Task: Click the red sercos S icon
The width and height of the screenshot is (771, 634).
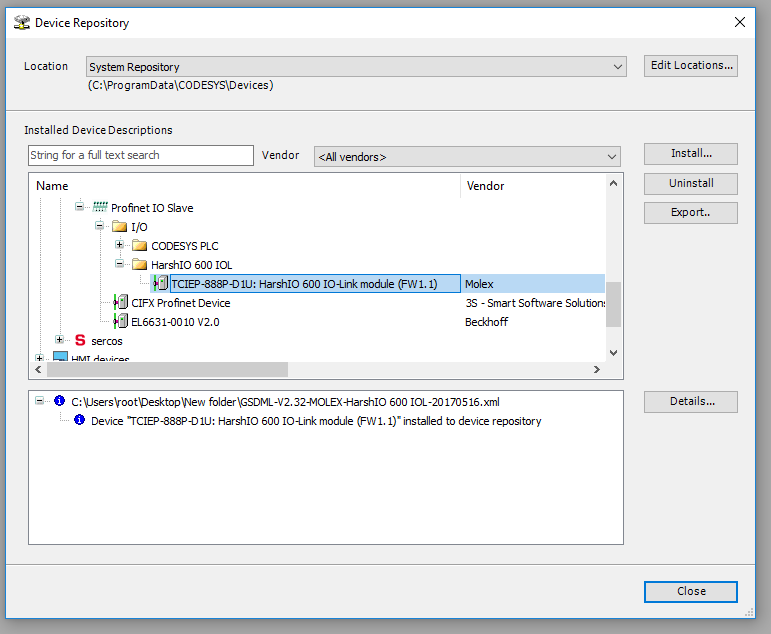Action: [x=80, y=340]
